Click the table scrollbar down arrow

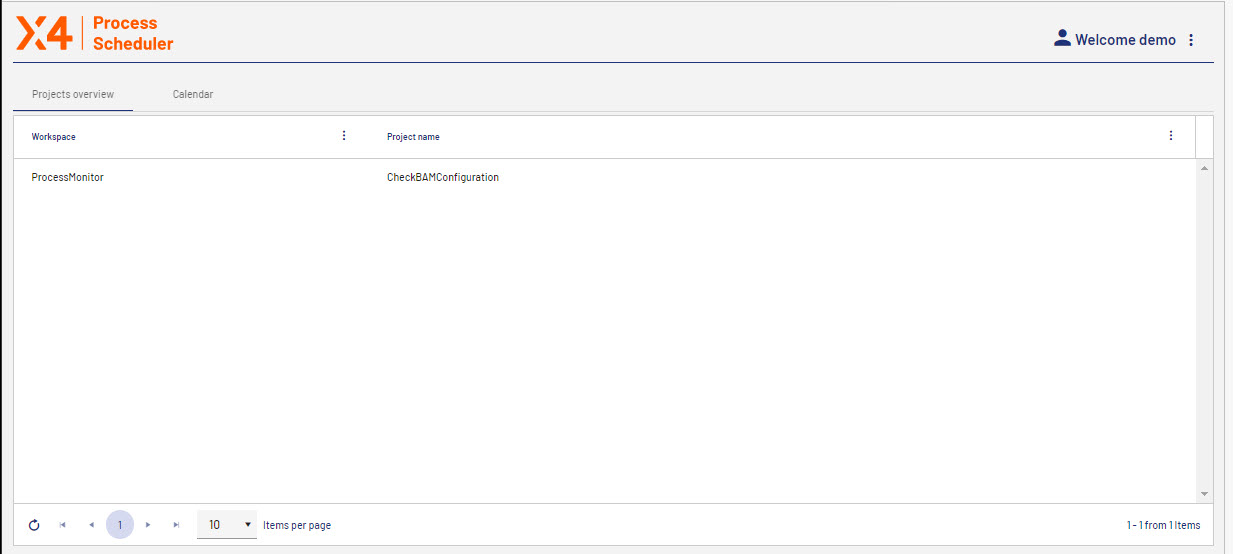(x=1204, y=493)
